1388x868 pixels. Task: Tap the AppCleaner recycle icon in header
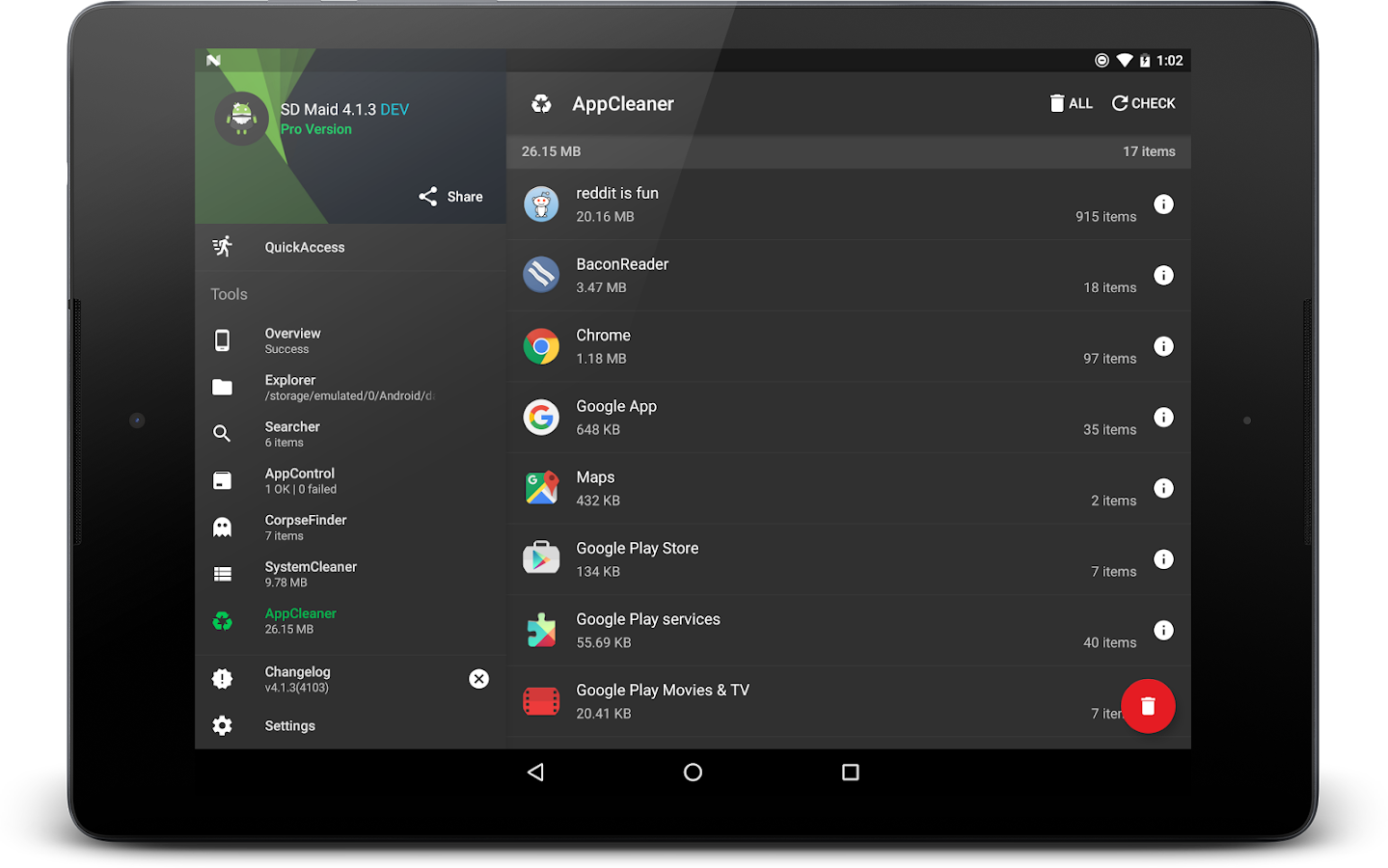click(541, 103)
